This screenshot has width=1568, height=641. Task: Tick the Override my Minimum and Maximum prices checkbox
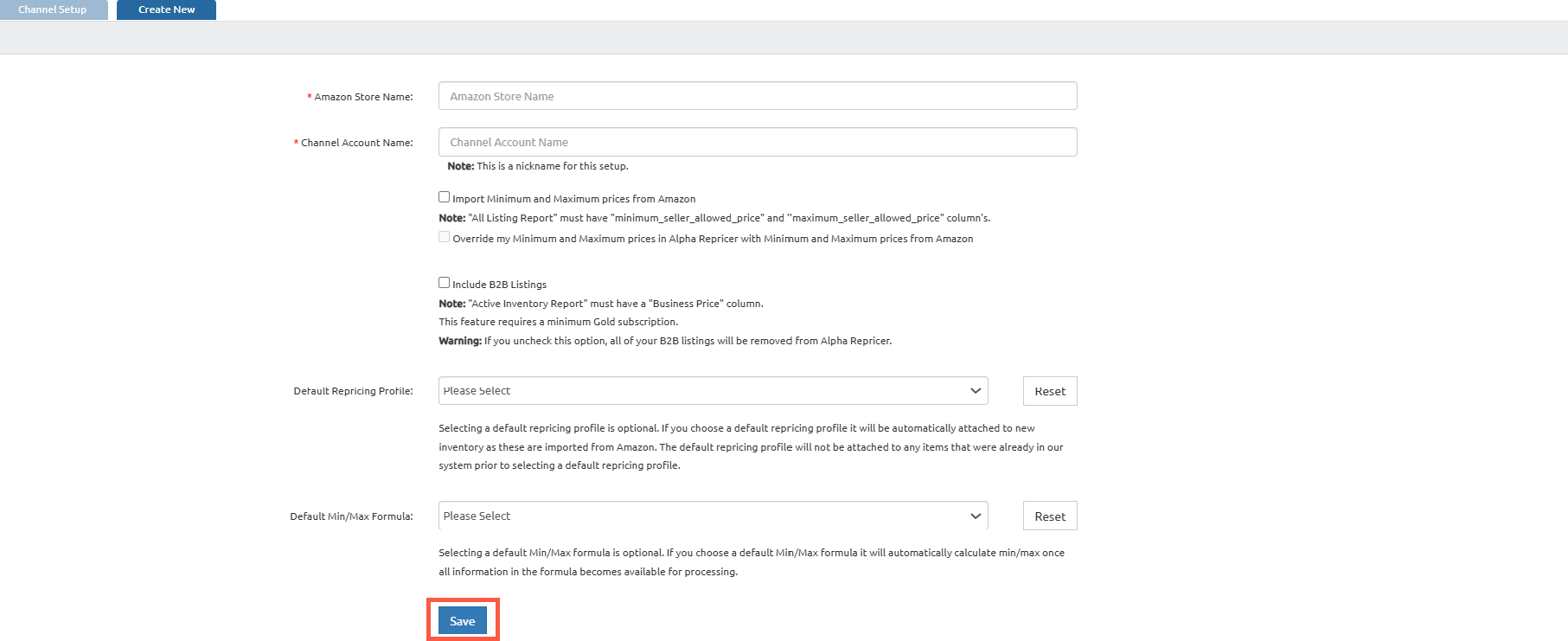[444, 237]
